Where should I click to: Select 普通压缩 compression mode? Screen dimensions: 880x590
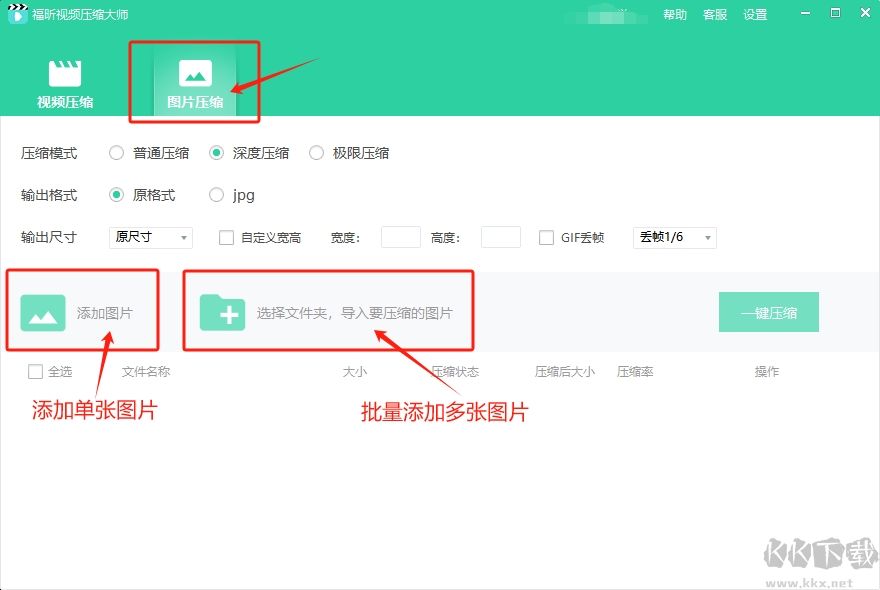click(x=117, y=153)
